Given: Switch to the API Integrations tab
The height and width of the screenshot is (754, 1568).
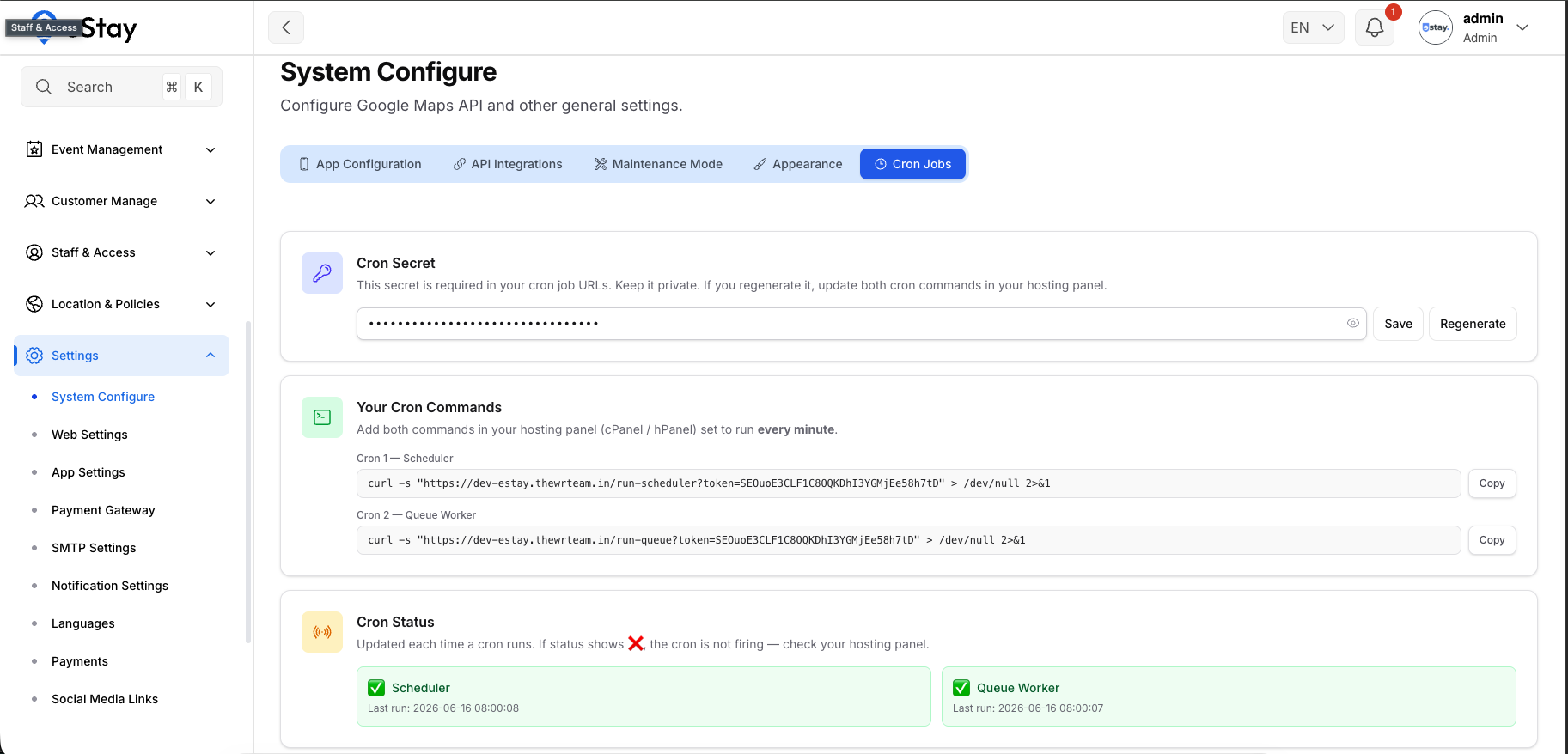Looking at the screenshot, I should point(508,164).
